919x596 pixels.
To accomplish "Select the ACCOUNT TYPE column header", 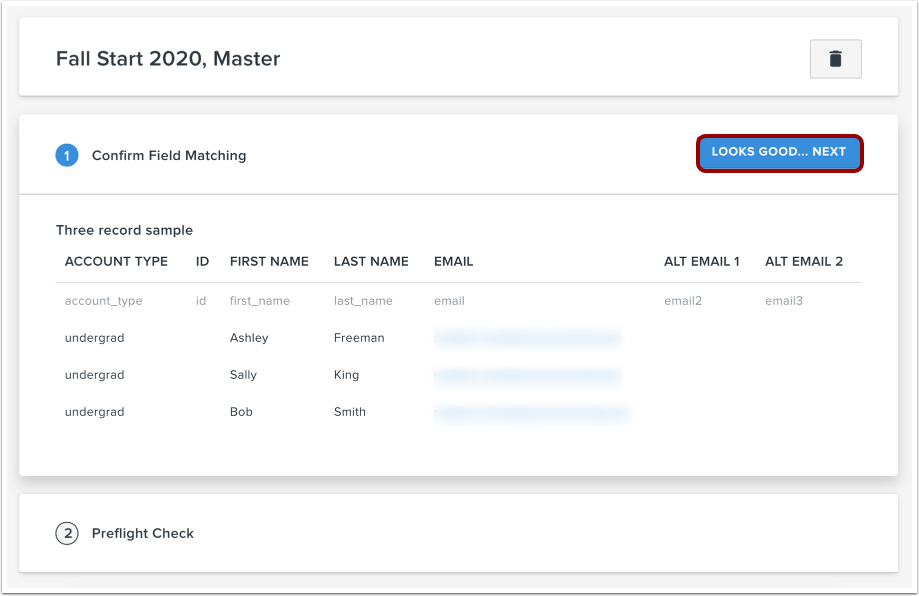I will [x=116, y=261].
